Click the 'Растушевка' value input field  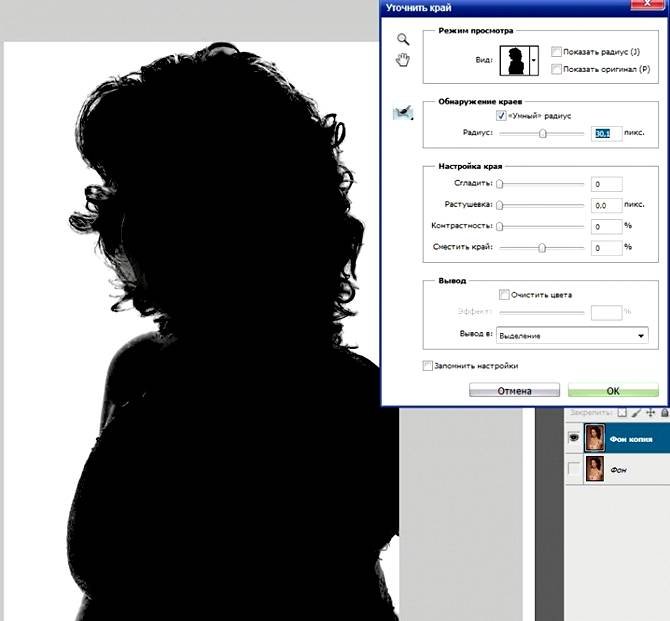pos(606,204)
